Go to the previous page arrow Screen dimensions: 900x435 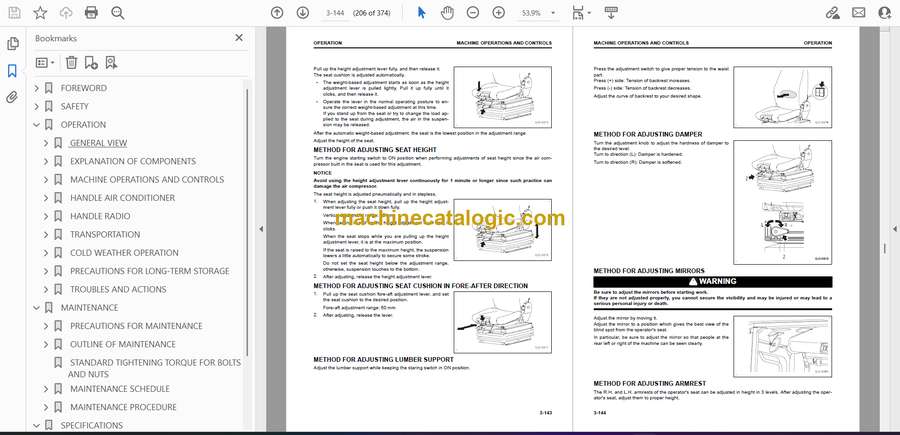tap(277, 13)
